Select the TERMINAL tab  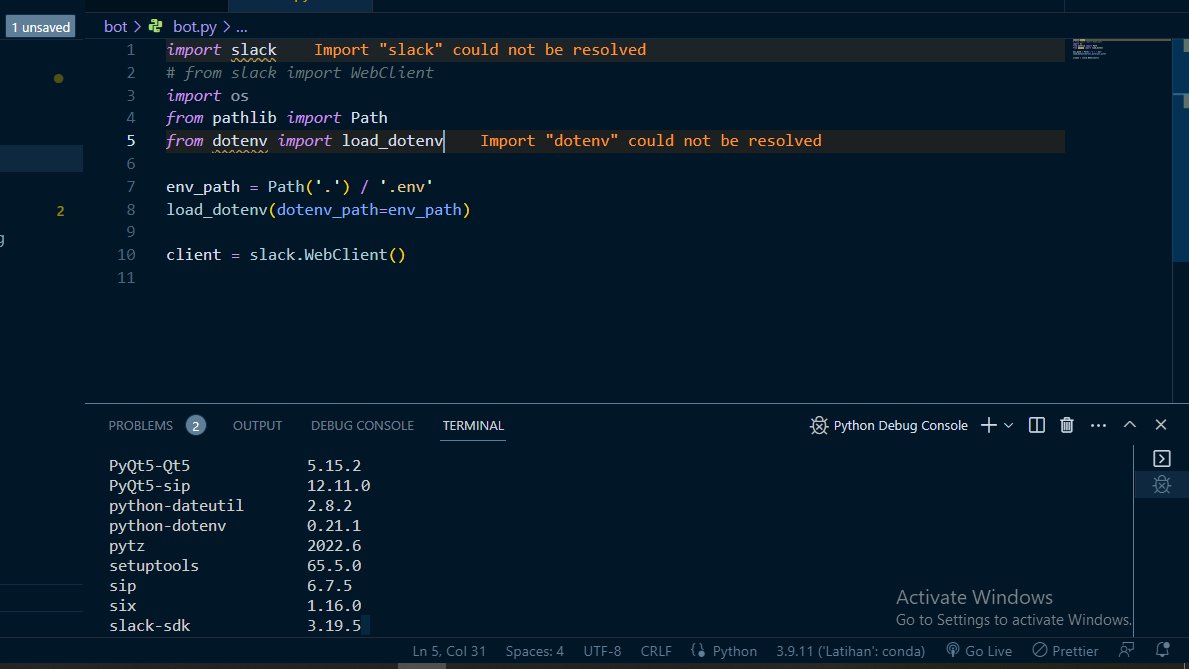click(473, 426)
